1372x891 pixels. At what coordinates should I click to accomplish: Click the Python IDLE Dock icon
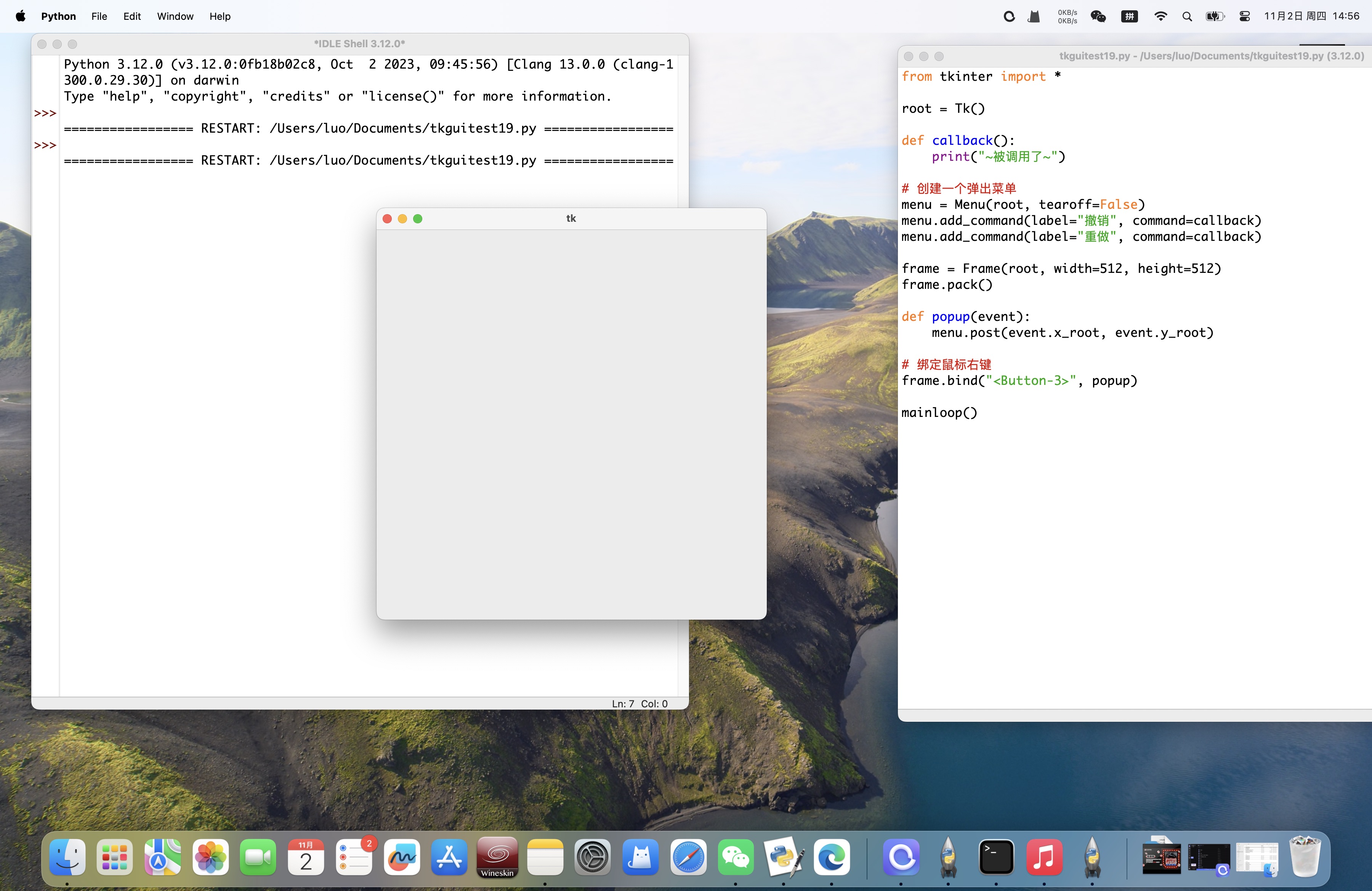tap(784, 857)
